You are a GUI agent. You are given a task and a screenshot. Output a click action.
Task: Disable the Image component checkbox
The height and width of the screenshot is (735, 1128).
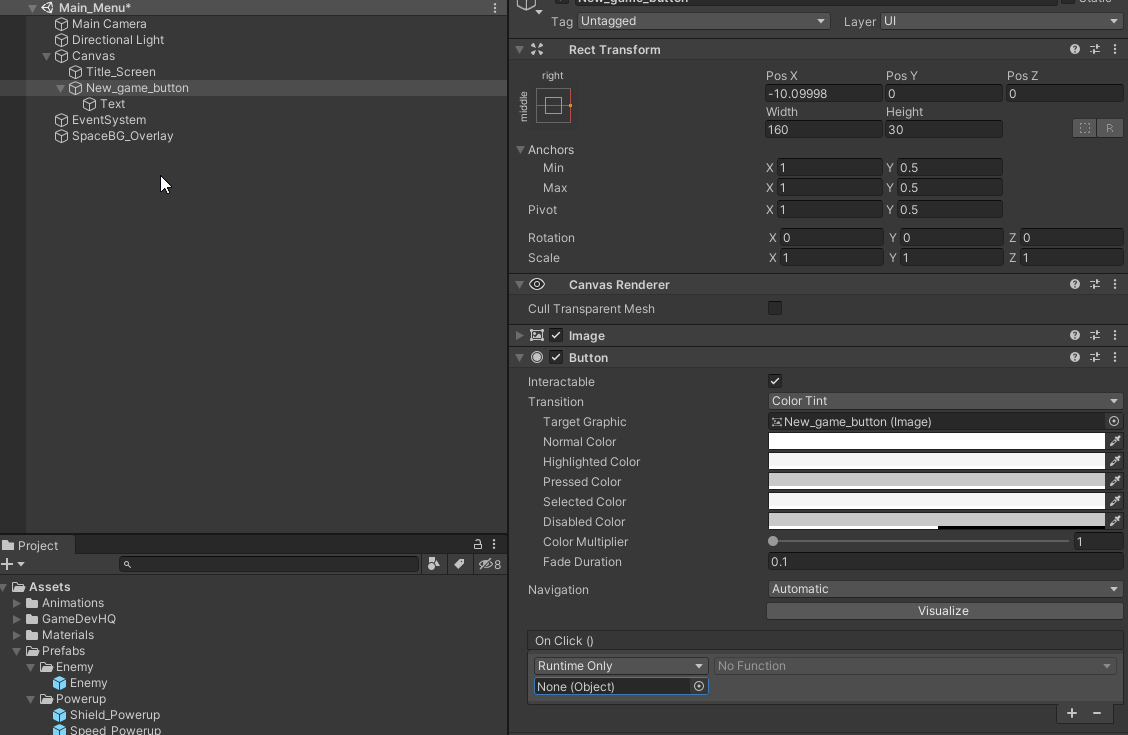point(556,336)
